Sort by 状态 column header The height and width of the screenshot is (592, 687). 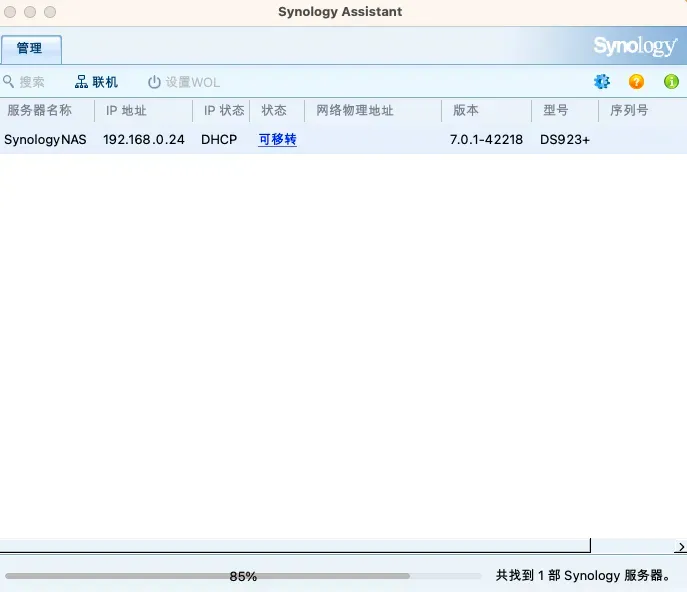pyautogui.click(x=277, y=110)
